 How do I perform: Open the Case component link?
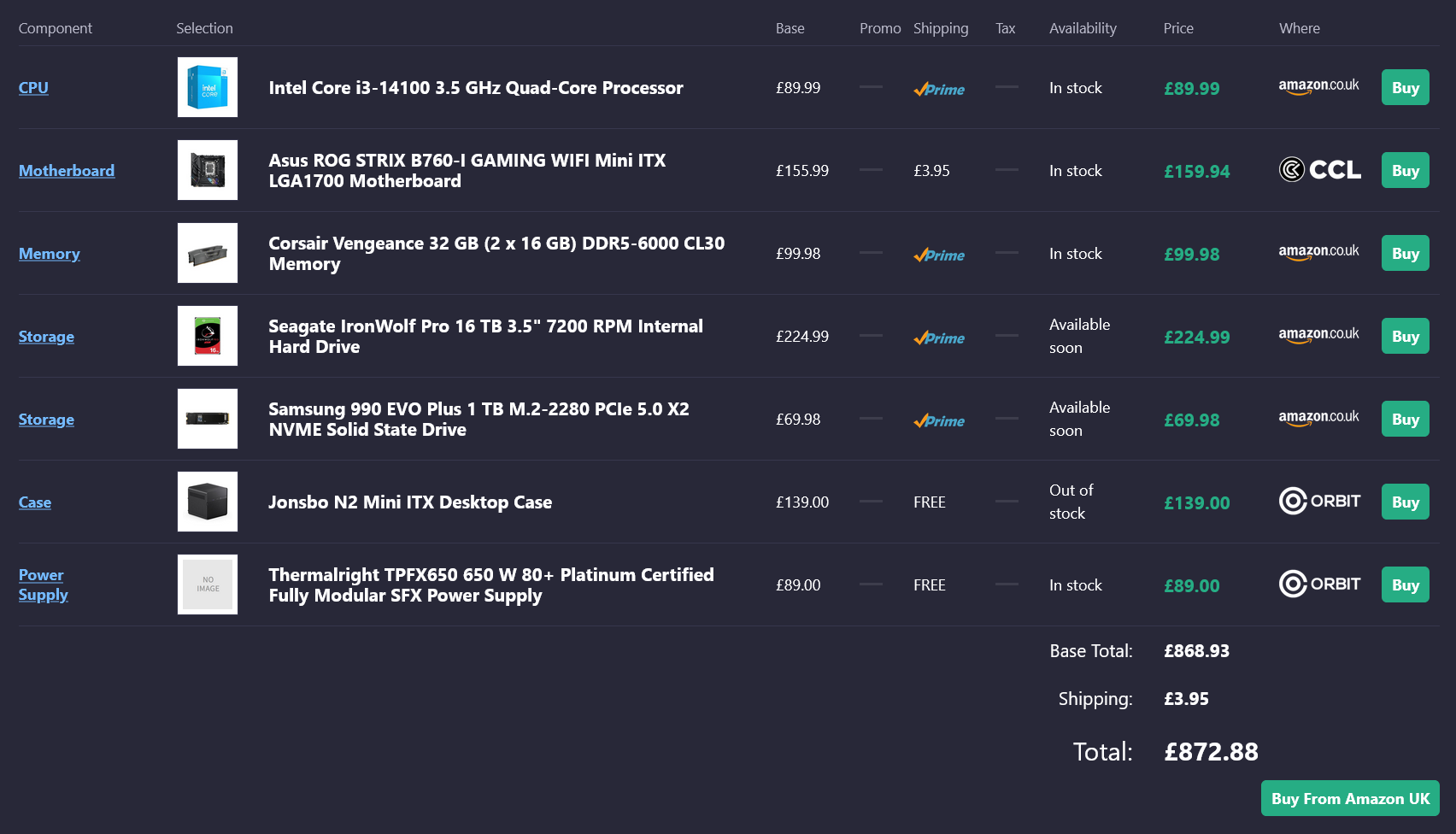point(35,502)
